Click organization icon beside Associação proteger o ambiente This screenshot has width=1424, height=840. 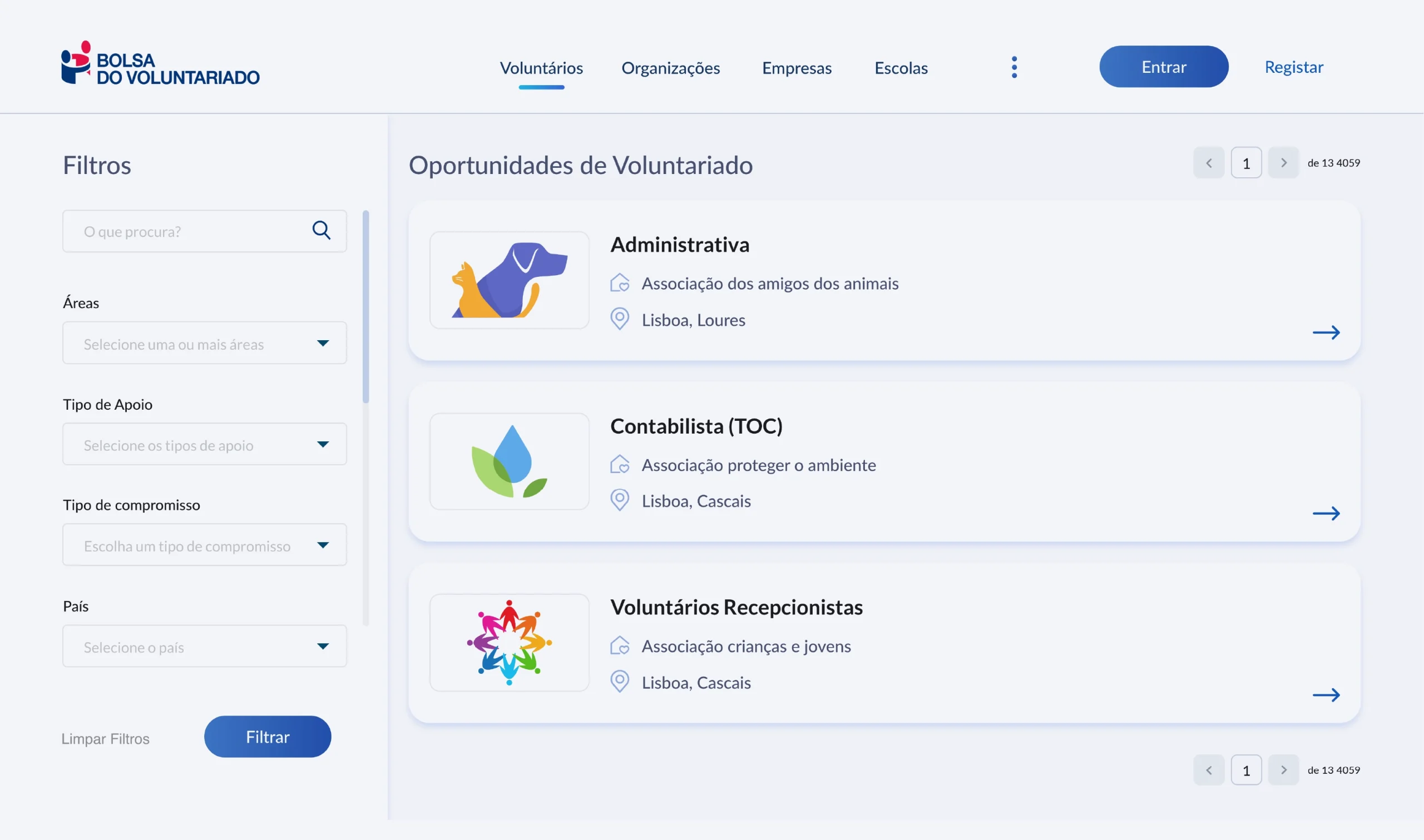coord(620,464)
